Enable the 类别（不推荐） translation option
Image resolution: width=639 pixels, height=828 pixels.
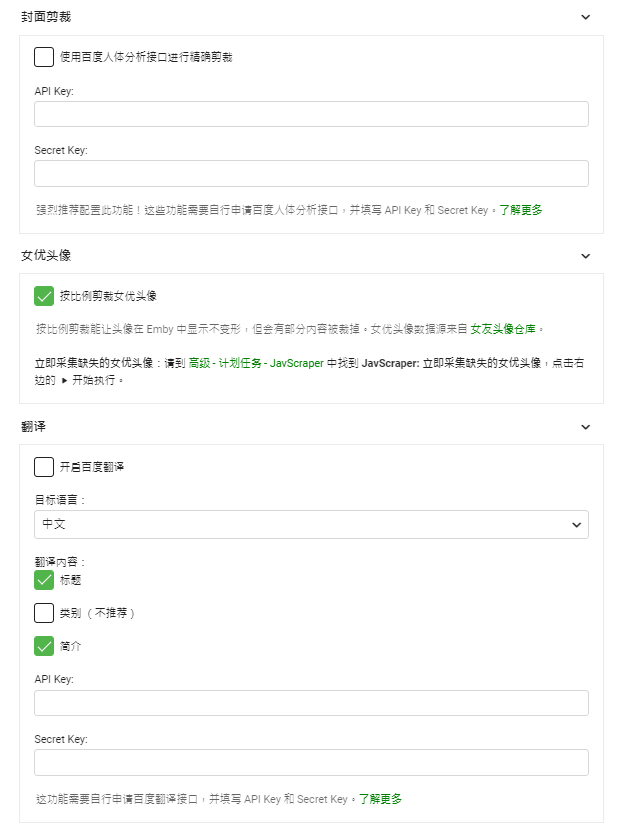pyautogui.click(x=42, y=613)
